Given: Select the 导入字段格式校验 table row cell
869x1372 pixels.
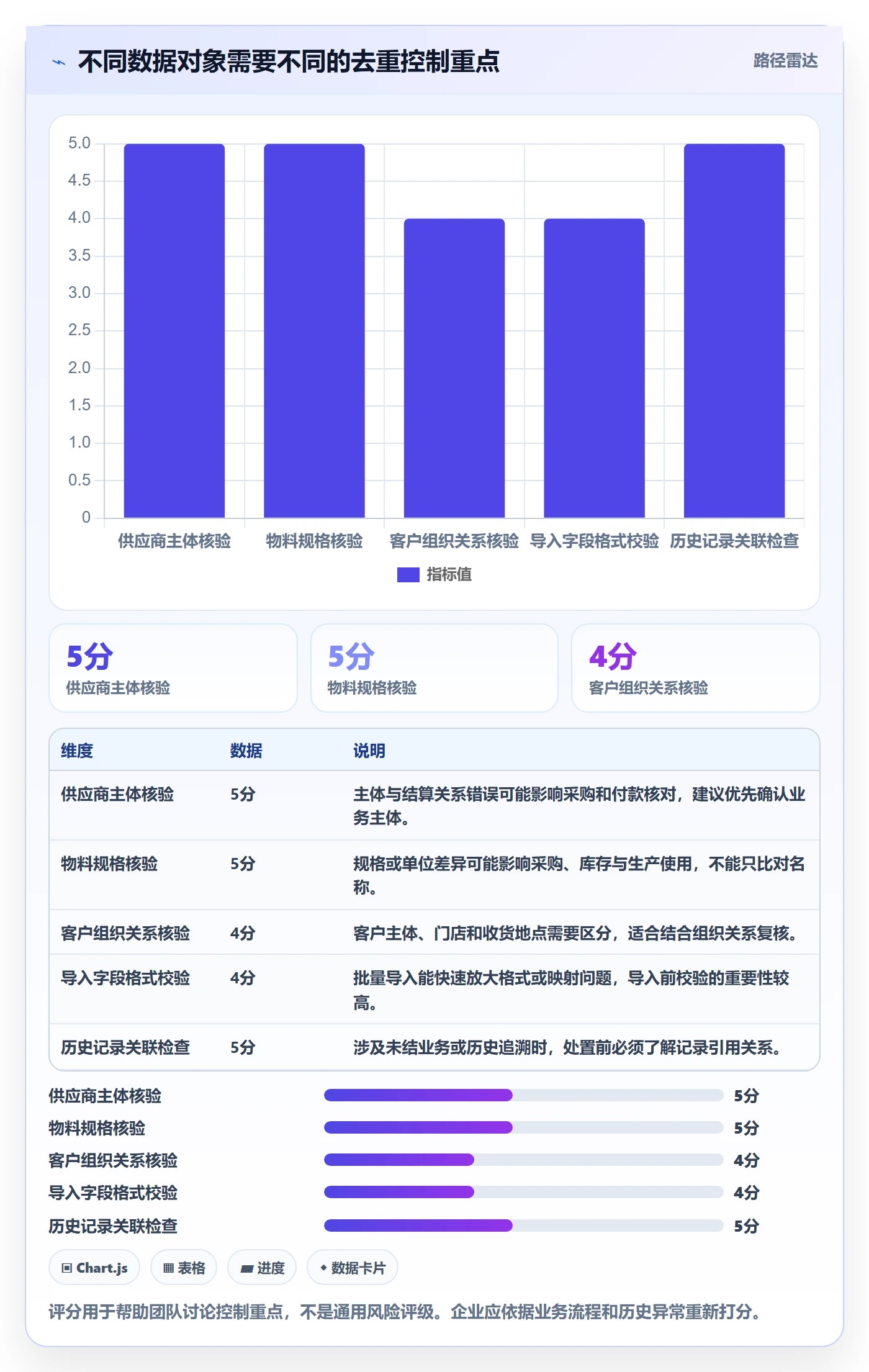Looking at the screenshot, I should coord(125,978).
